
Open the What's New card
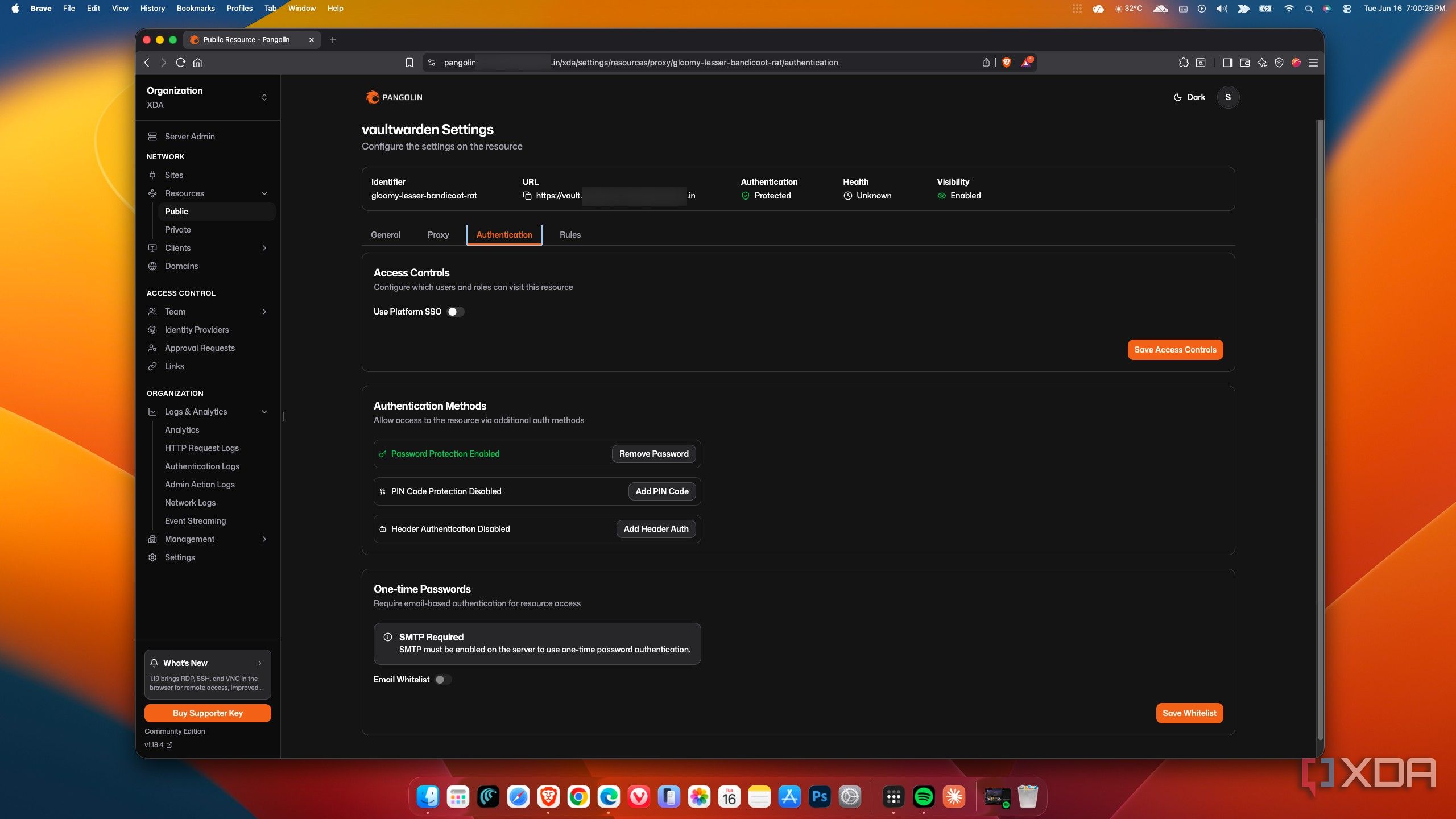pyautogui.click(x=208, y=675)
